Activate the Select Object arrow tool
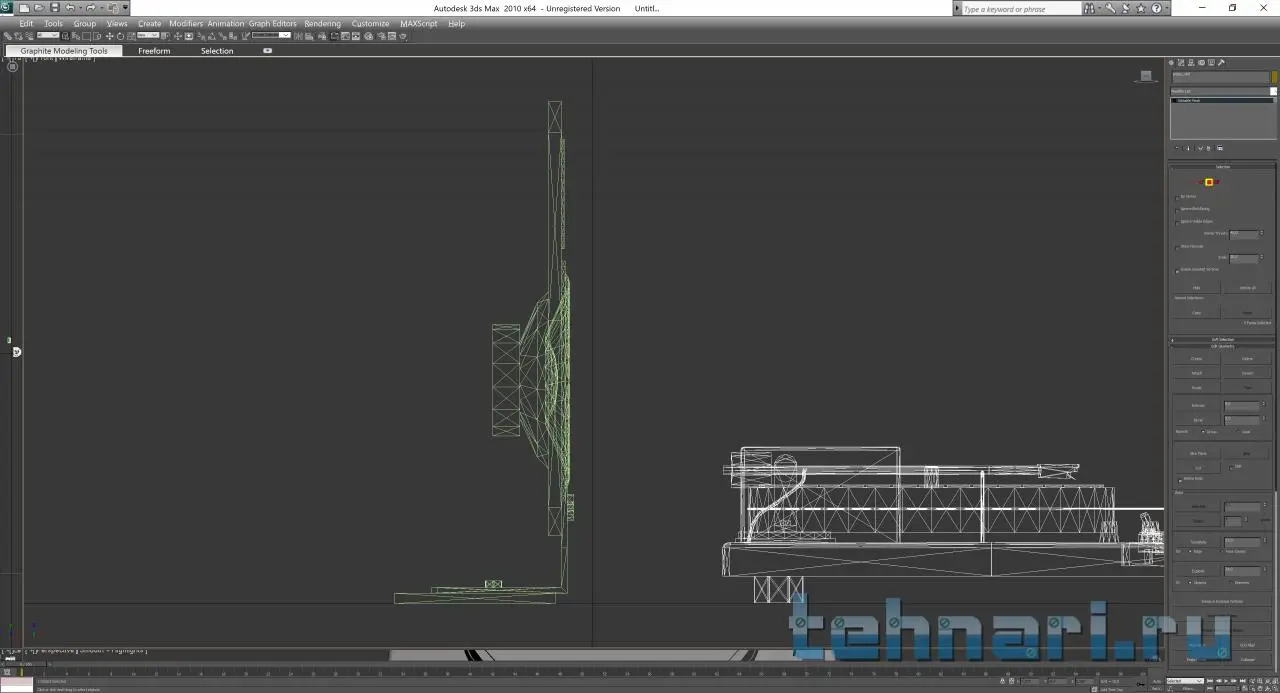1280x693 pixels. tap(65, 36)
